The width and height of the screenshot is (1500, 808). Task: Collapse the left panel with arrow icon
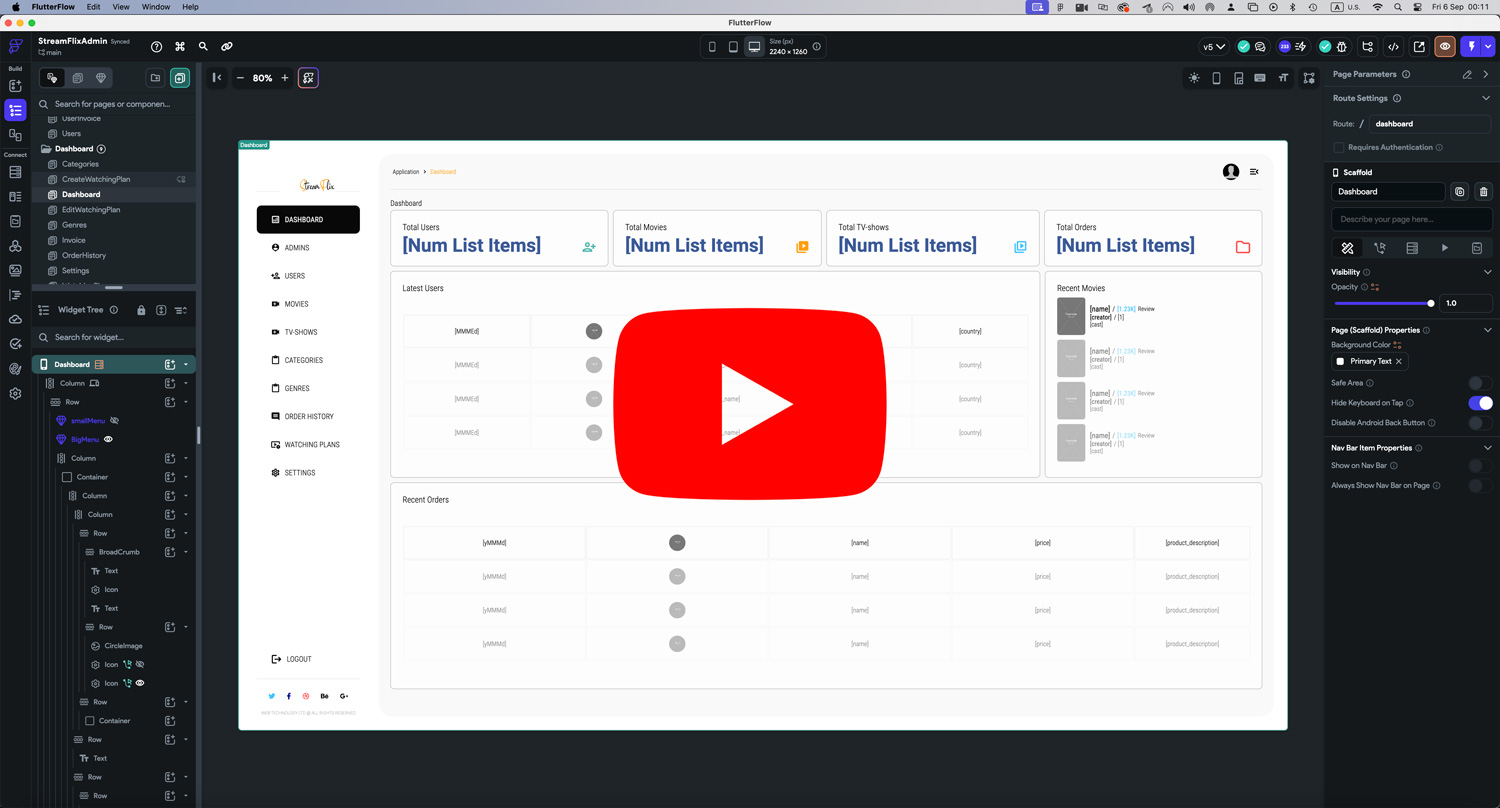217,78
